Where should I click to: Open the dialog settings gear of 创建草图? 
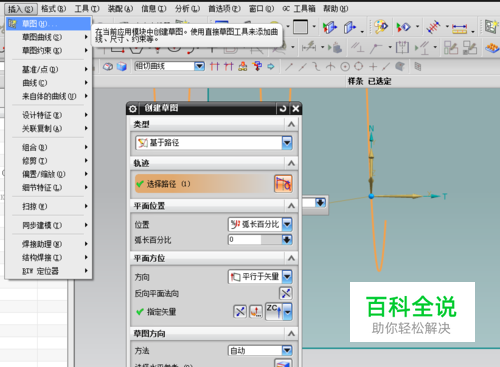(132, 109)
